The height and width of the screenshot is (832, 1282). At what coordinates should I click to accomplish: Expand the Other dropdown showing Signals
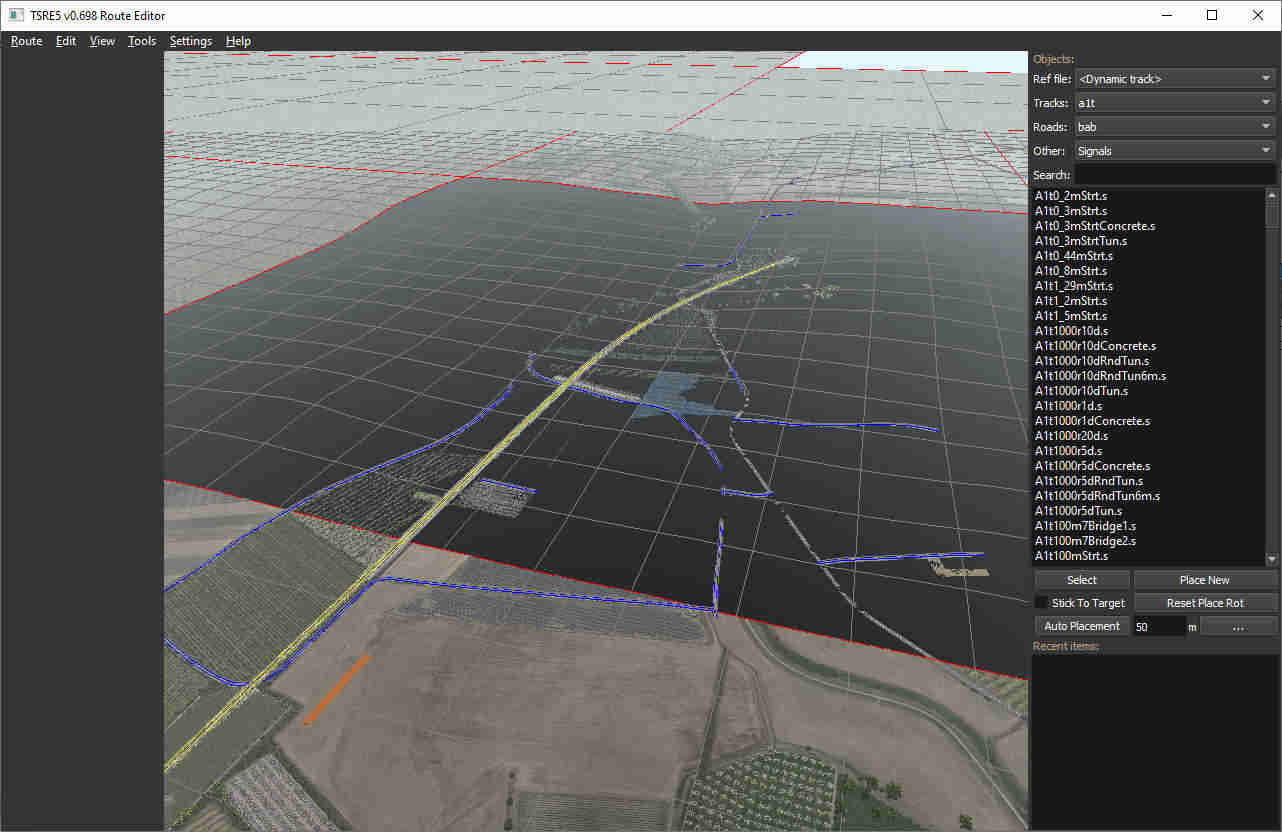[1174, 151]
